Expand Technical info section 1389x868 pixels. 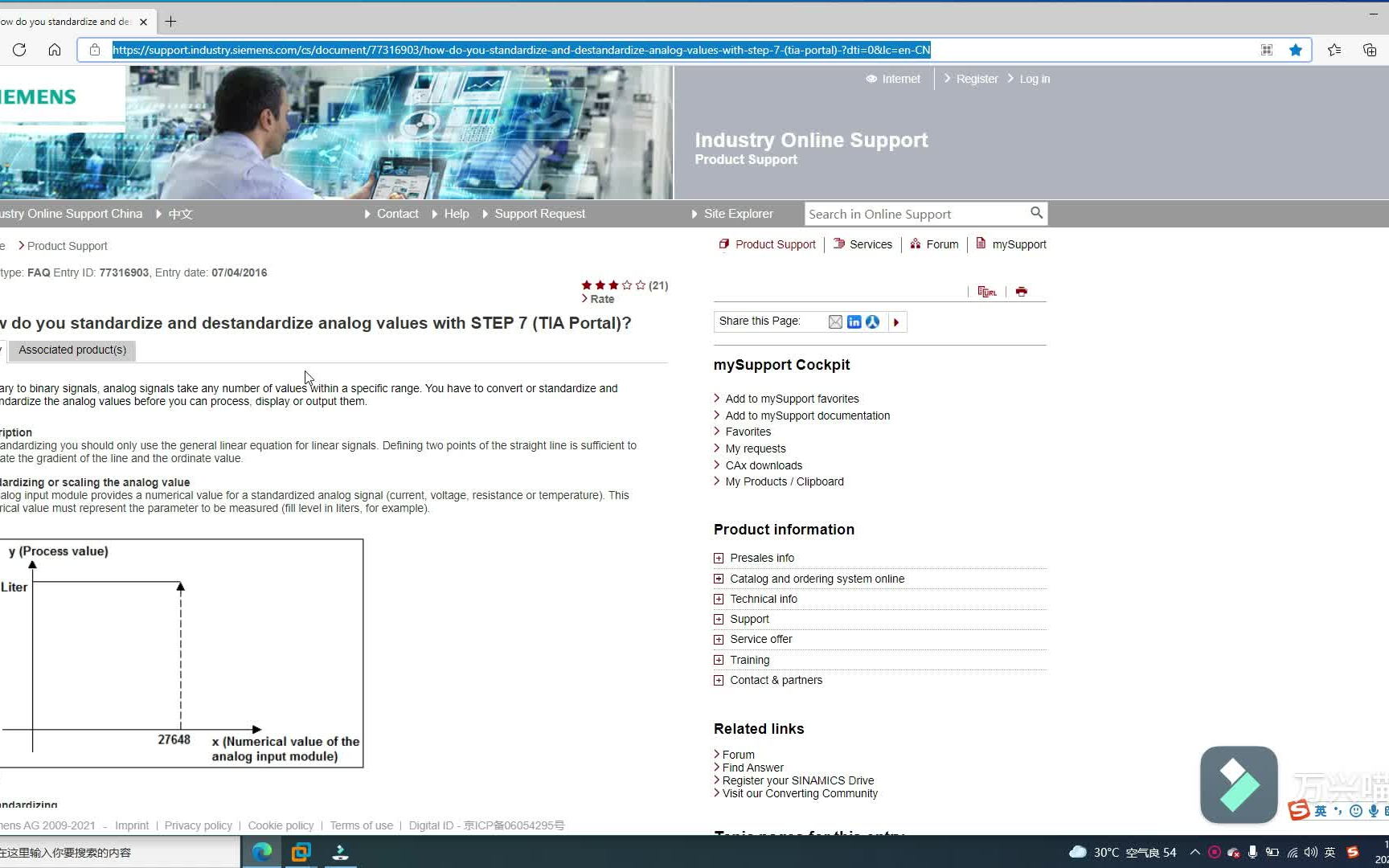(719, 599)
